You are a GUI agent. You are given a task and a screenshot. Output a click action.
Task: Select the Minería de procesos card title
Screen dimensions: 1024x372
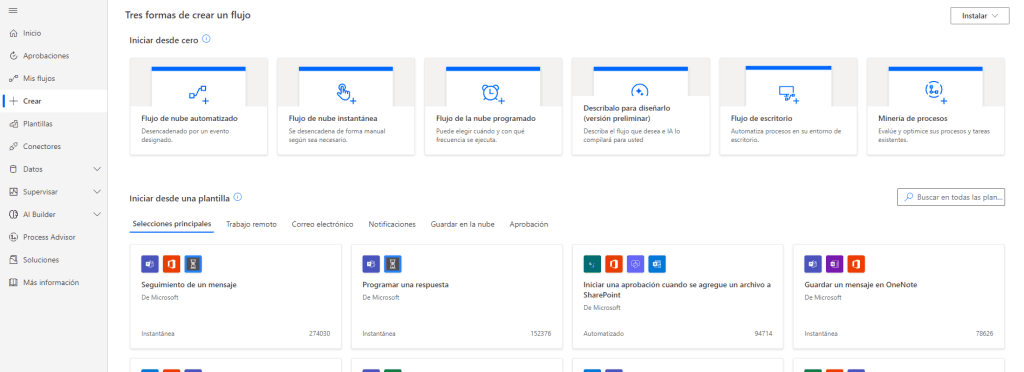(x=912, y=119)
